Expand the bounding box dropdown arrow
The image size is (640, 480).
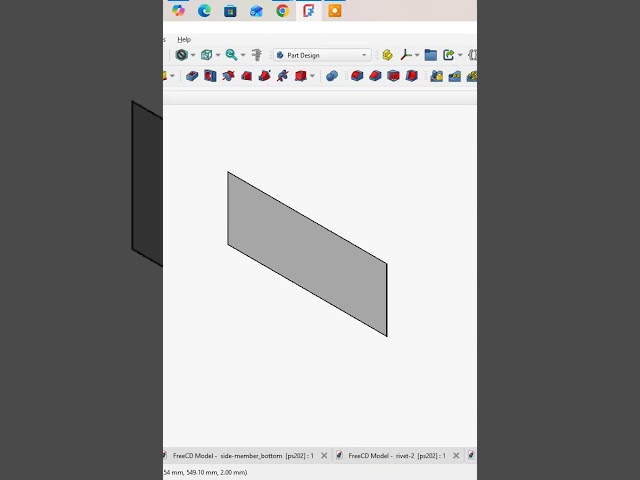pyautogui.click(x=218, y=55)
